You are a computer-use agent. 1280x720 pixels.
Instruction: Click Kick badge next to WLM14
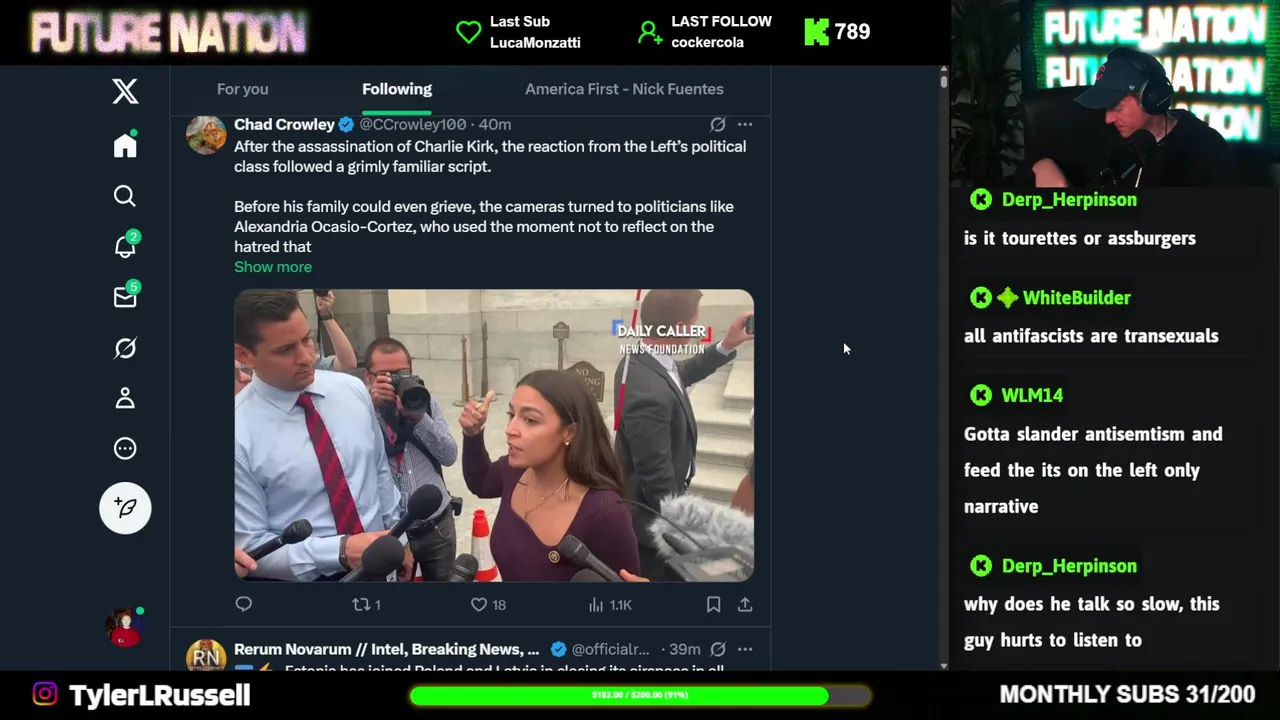coord(981,396)
